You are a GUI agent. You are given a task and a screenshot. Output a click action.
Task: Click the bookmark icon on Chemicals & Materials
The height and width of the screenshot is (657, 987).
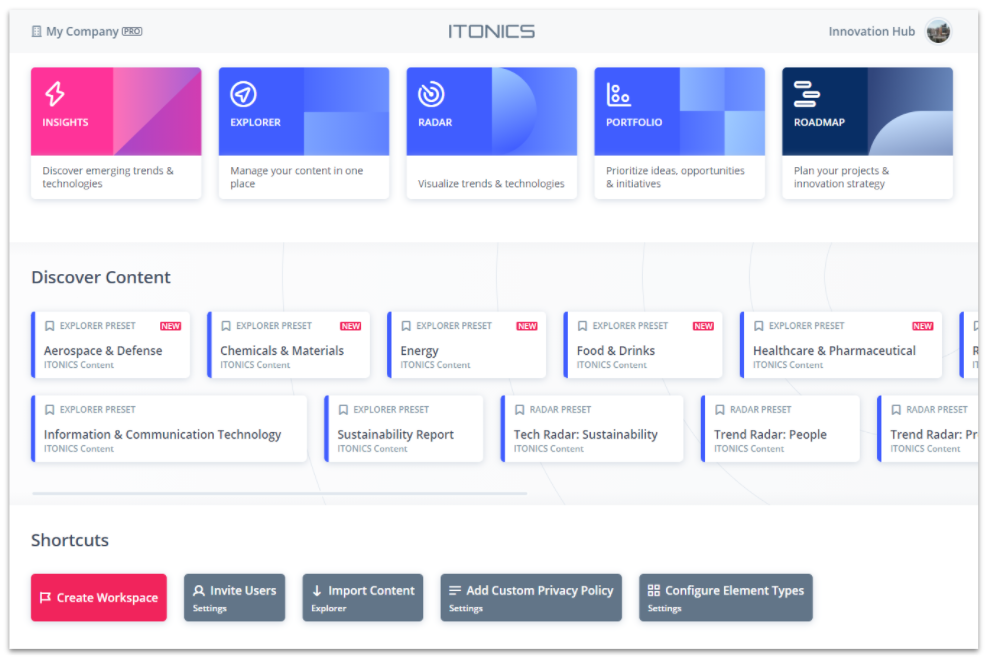pos(225,326)
